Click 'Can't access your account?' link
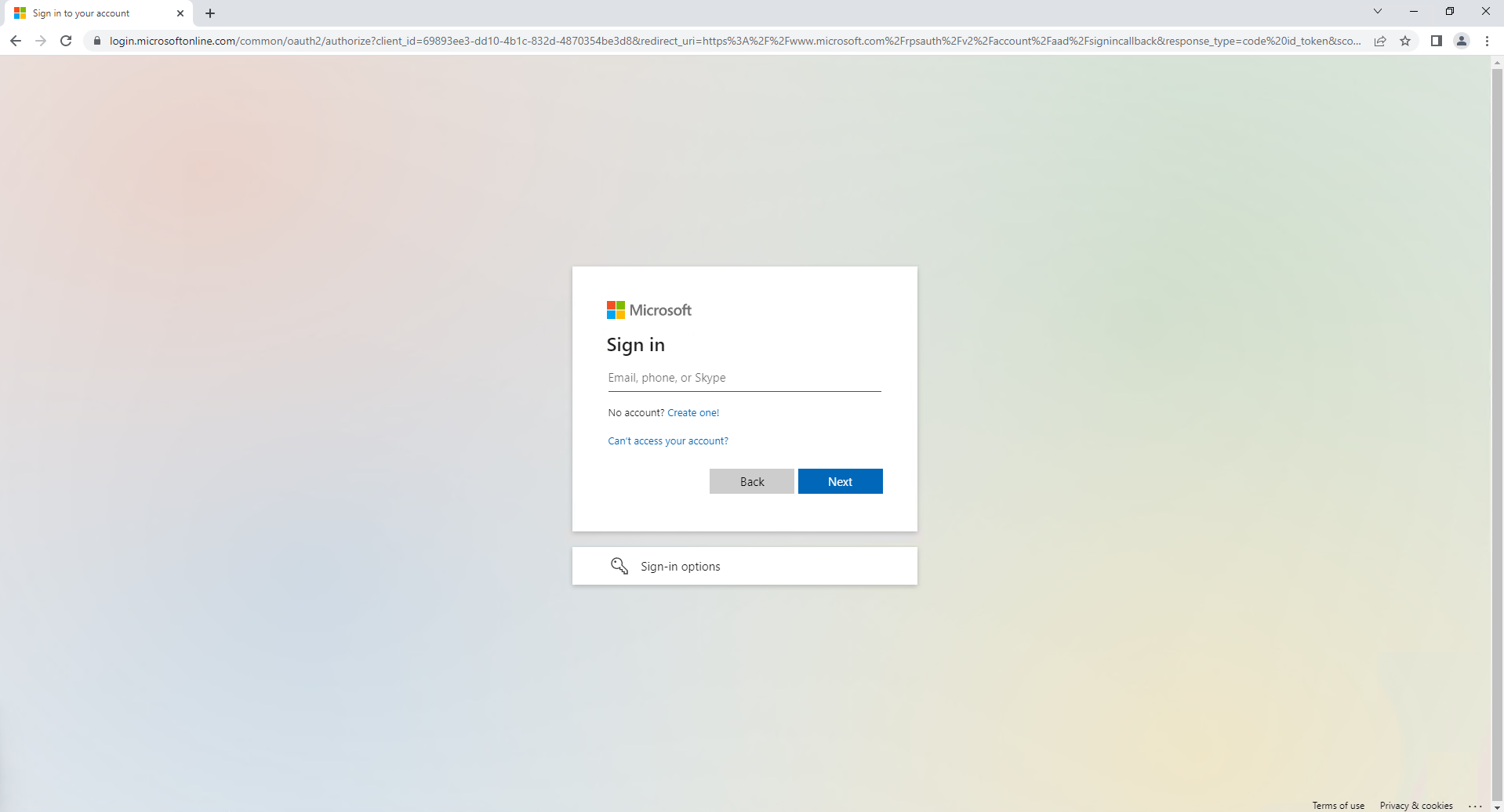This screenshot has height=812, width=1504. [x=668, y=441]
